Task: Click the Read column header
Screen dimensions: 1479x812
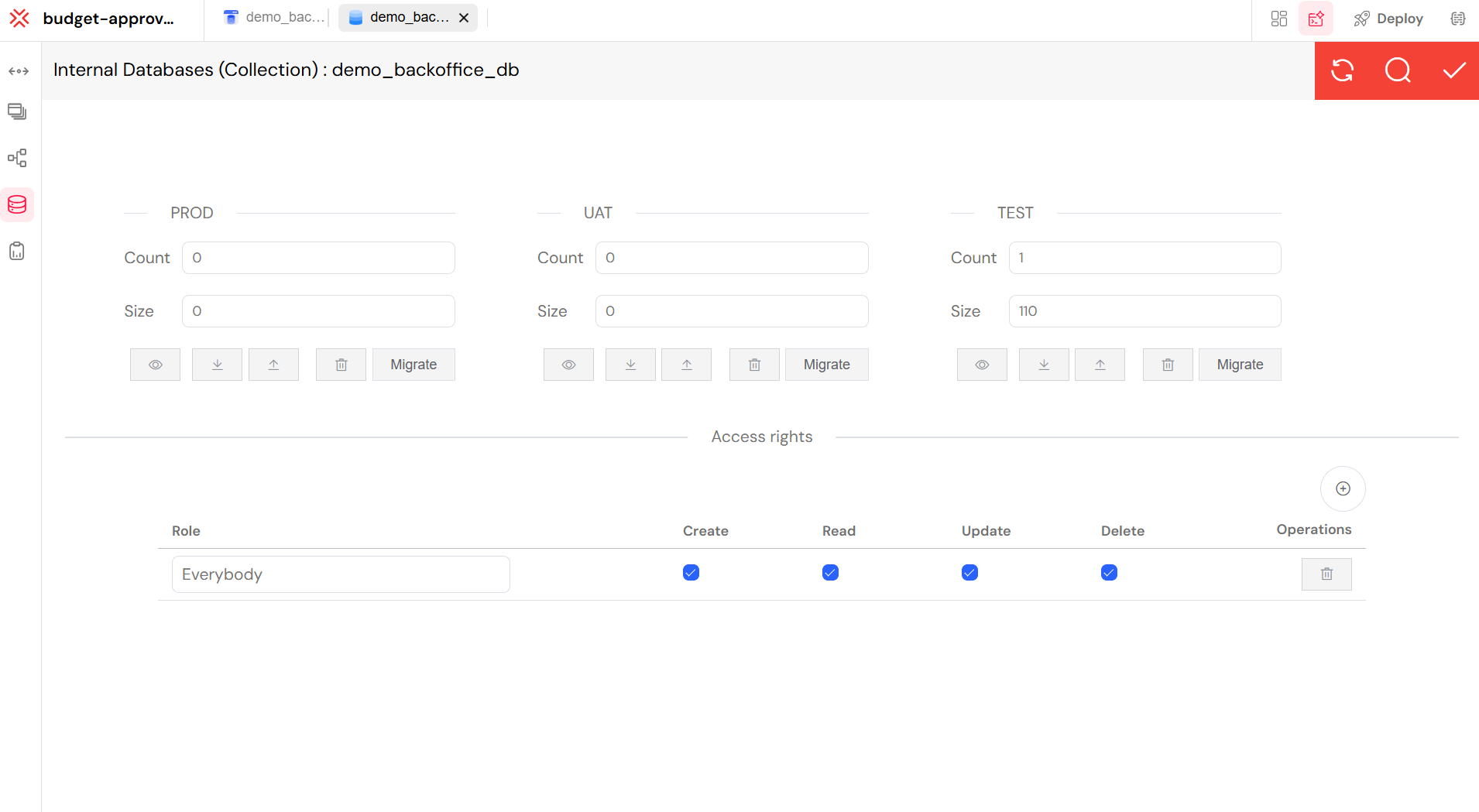Action: point(839,531)
